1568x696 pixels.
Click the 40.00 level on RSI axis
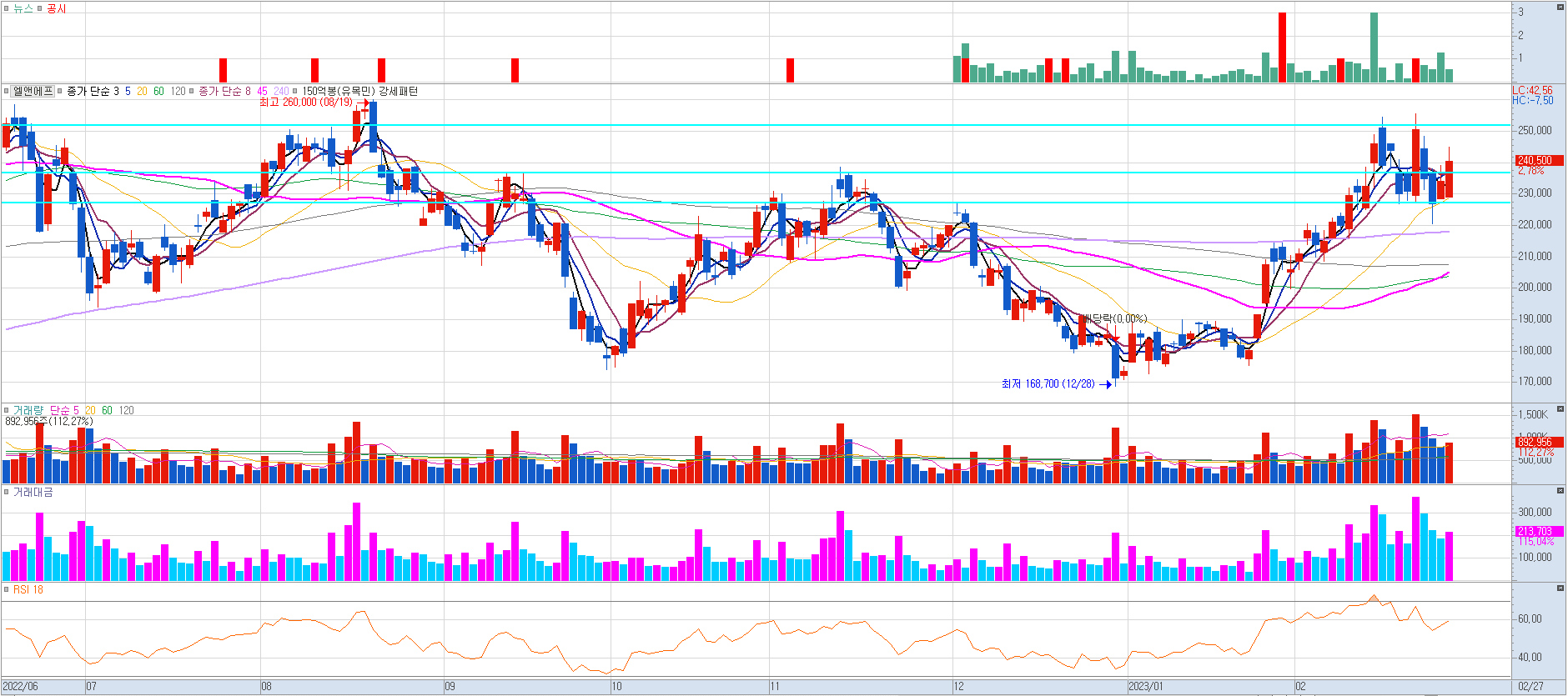1530,657
